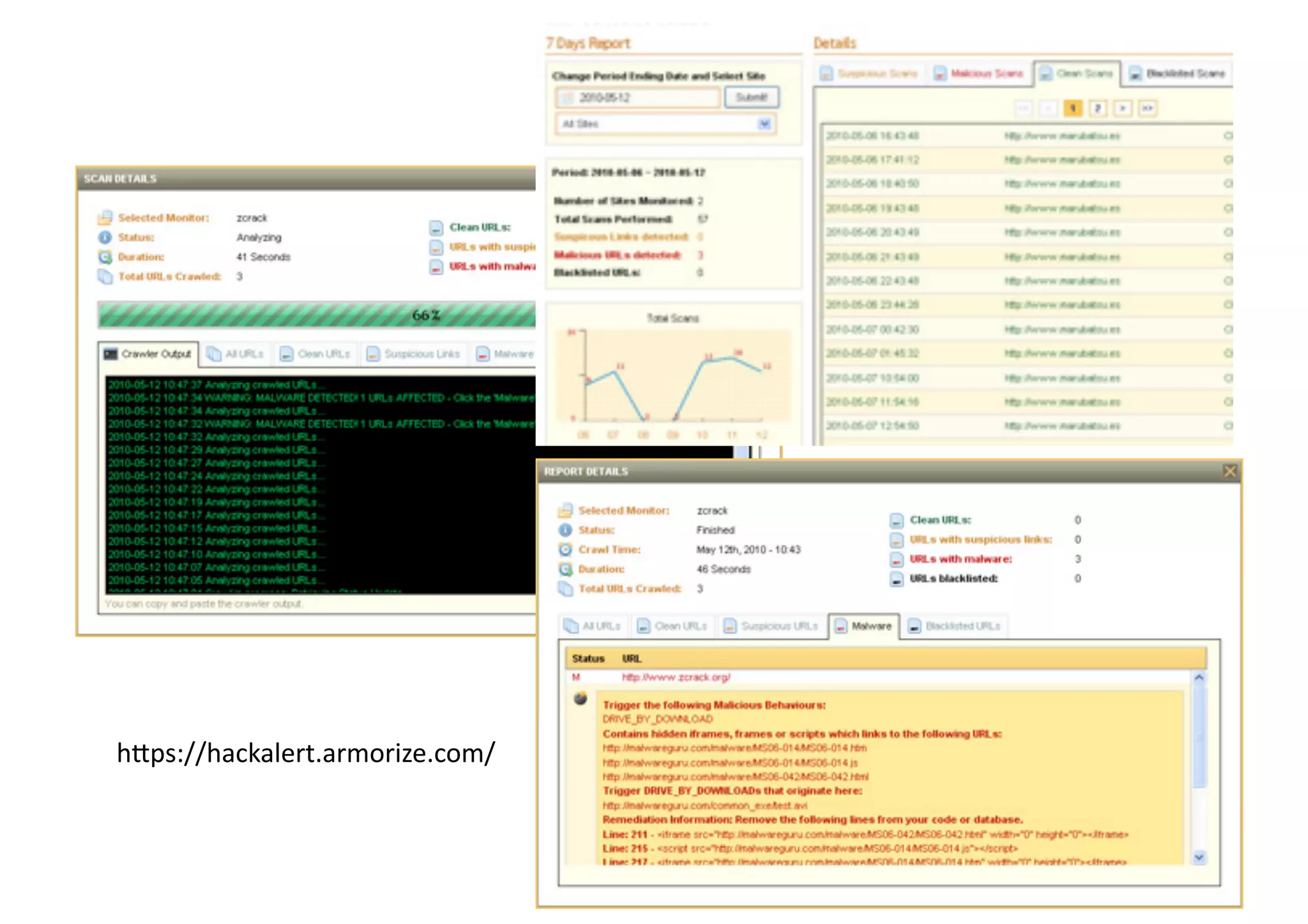Click URLs with suspicious links icon
The image size is (1308, 924).
[897, 540]
